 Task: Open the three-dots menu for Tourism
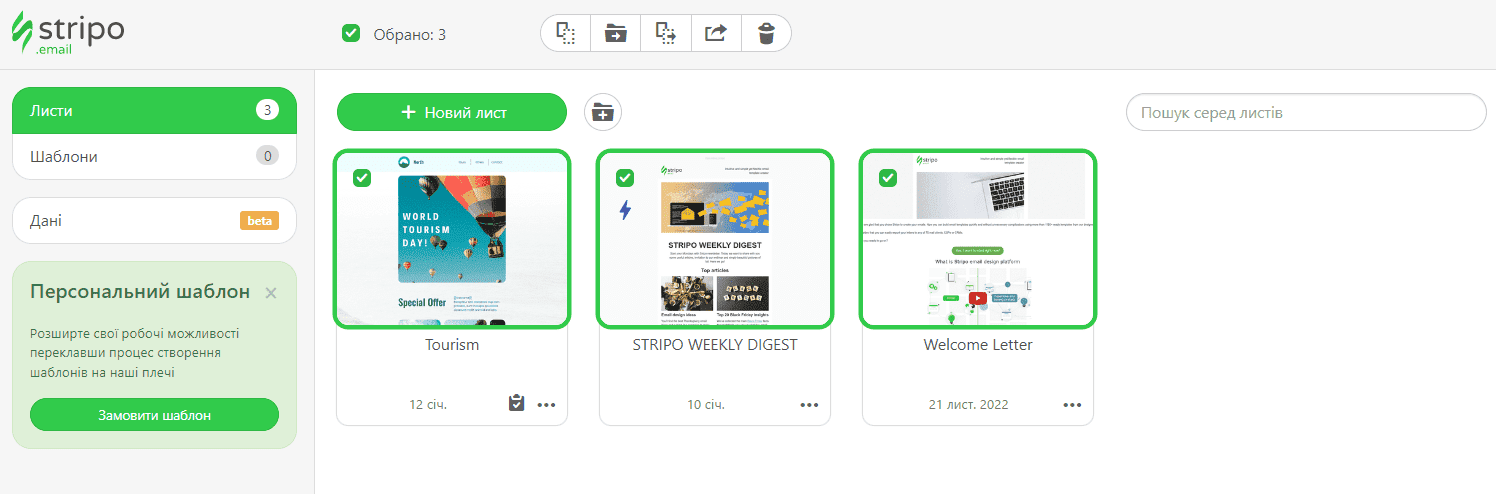coord(546,405)
